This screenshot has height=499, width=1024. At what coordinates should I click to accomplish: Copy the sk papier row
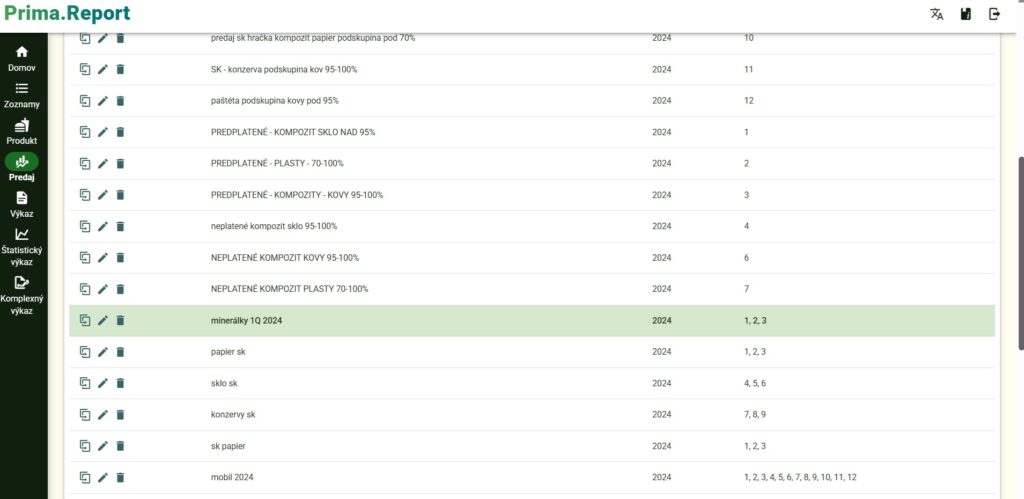85,446
